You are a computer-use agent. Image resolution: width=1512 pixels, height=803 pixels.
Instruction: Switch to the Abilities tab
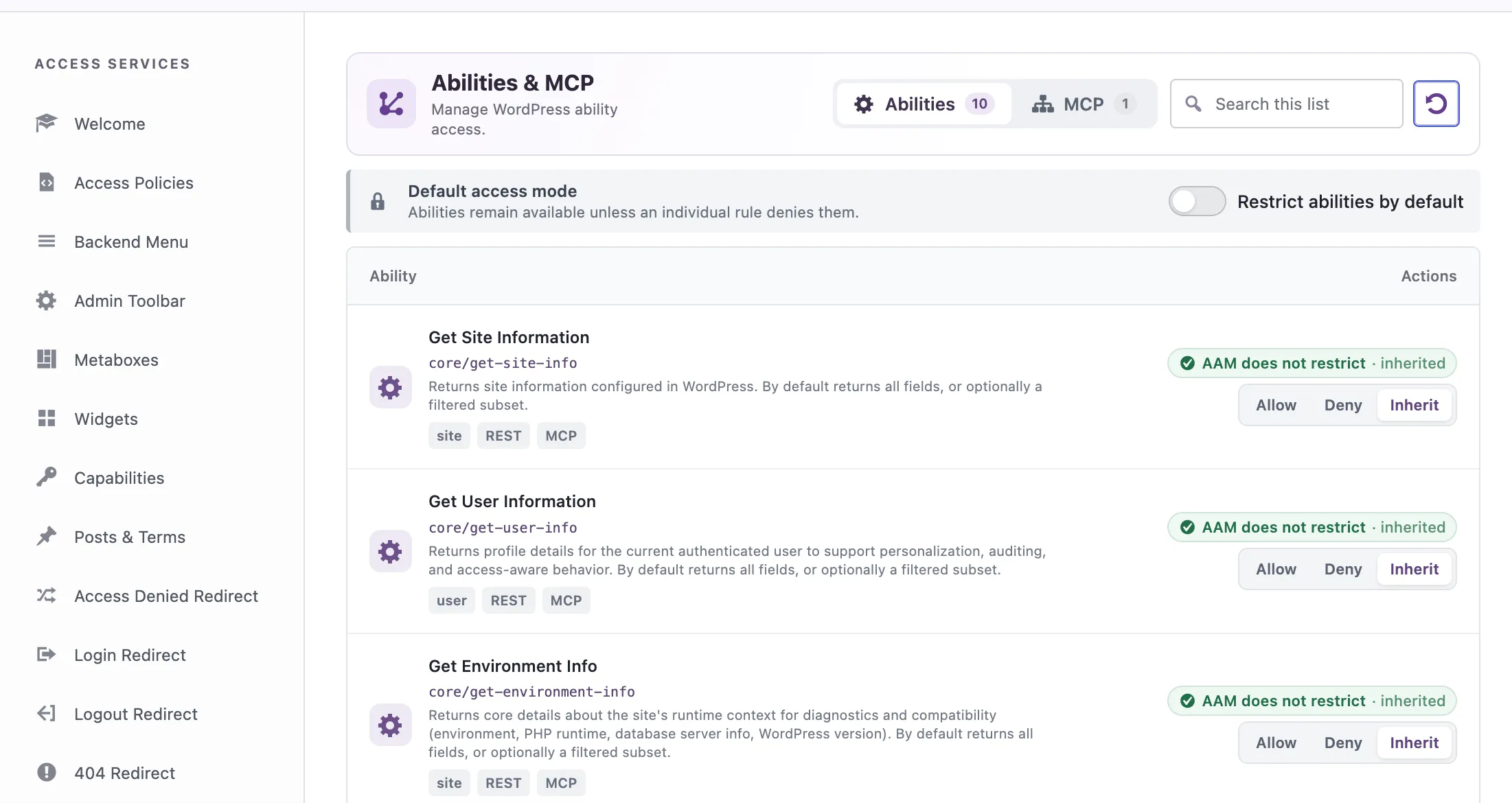click(924, 104)
